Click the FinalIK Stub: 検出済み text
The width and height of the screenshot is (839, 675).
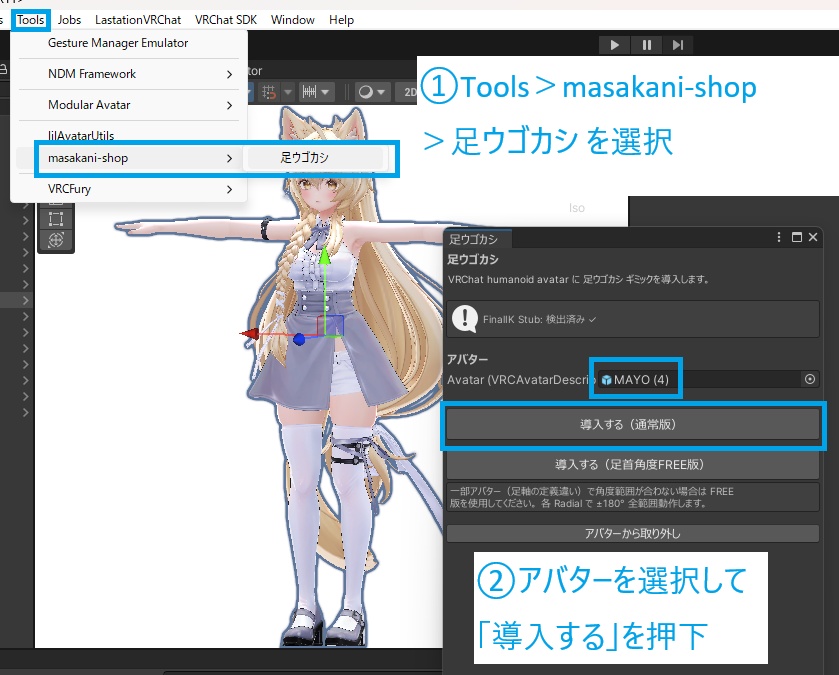point(539,319)
